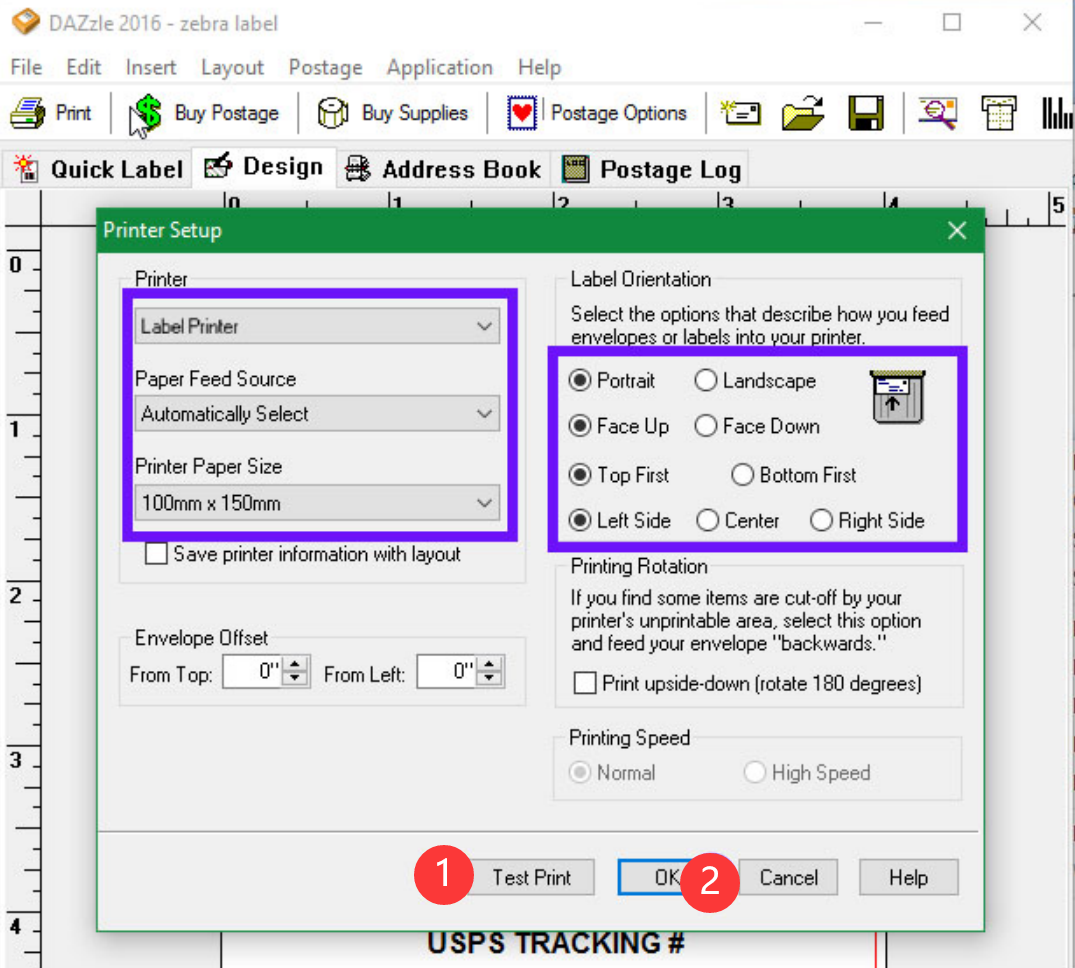Click the envelope feed orientation preview icon
Screen dimensions: 1075x968
pos(897,397)
